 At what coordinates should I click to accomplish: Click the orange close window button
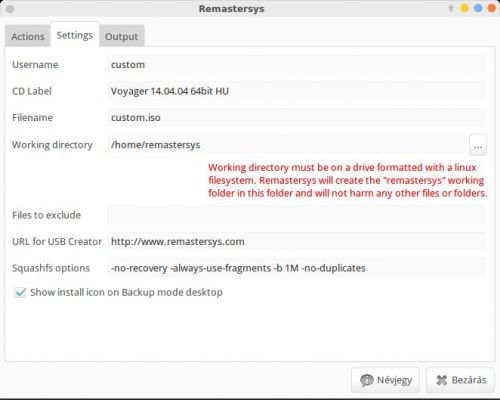click(492, 8)
